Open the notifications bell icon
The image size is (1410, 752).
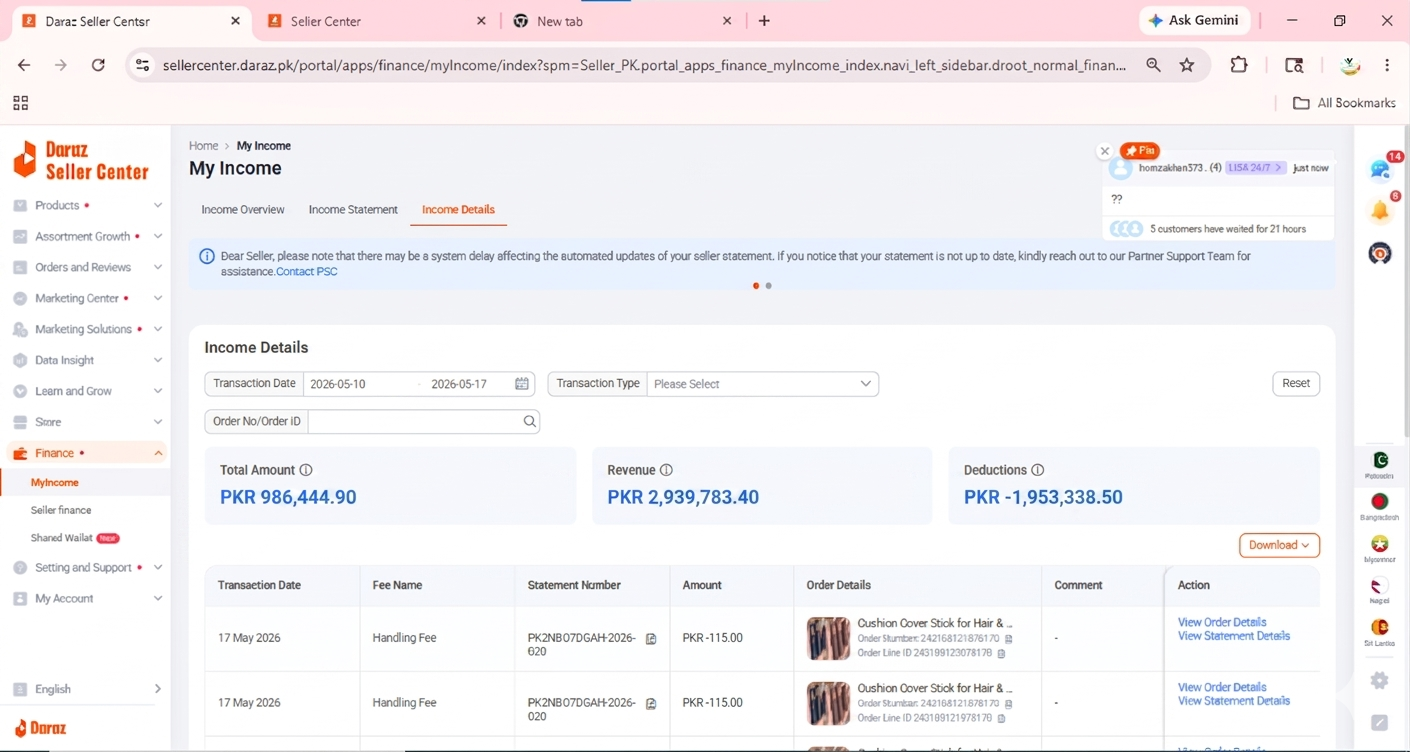[x=1380, y=210]
